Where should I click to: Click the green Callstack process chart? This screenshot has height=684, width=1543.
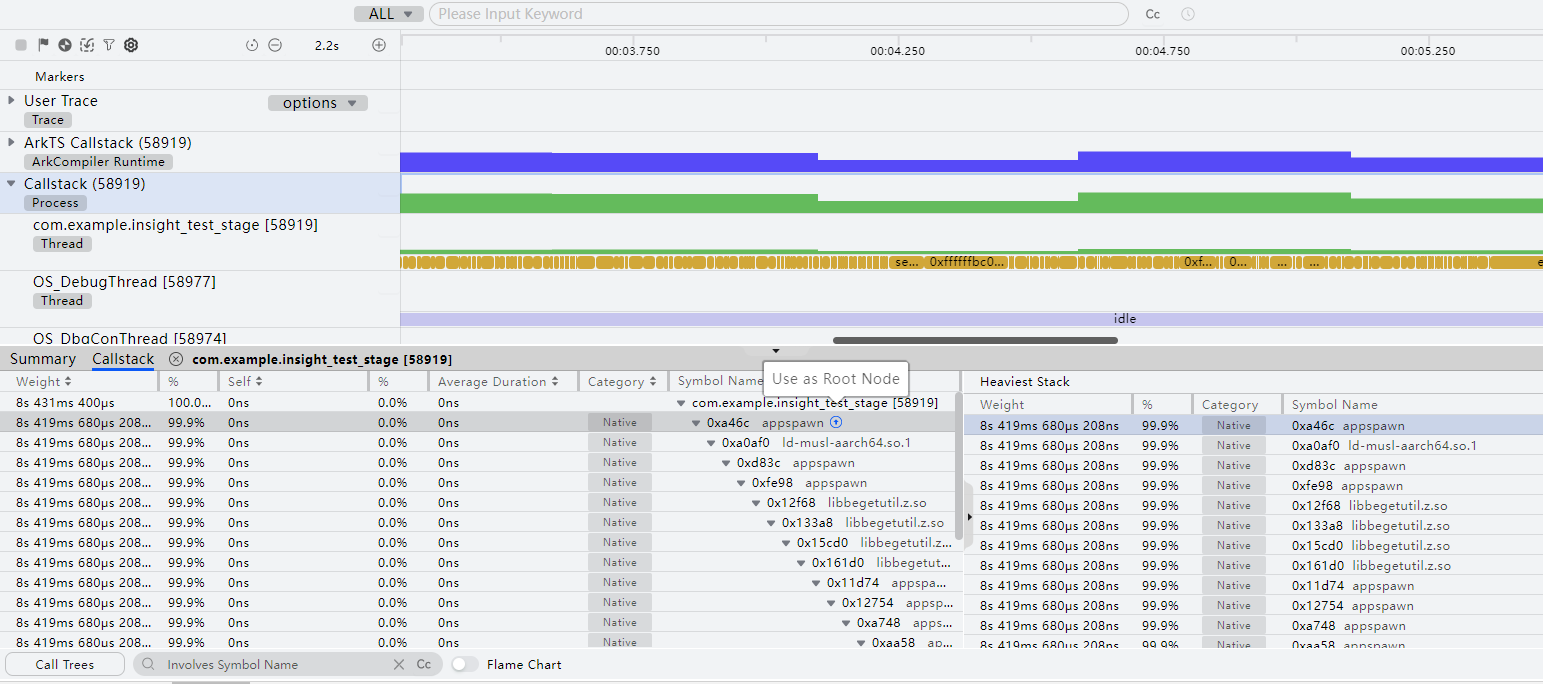click(x=971, y=203)
